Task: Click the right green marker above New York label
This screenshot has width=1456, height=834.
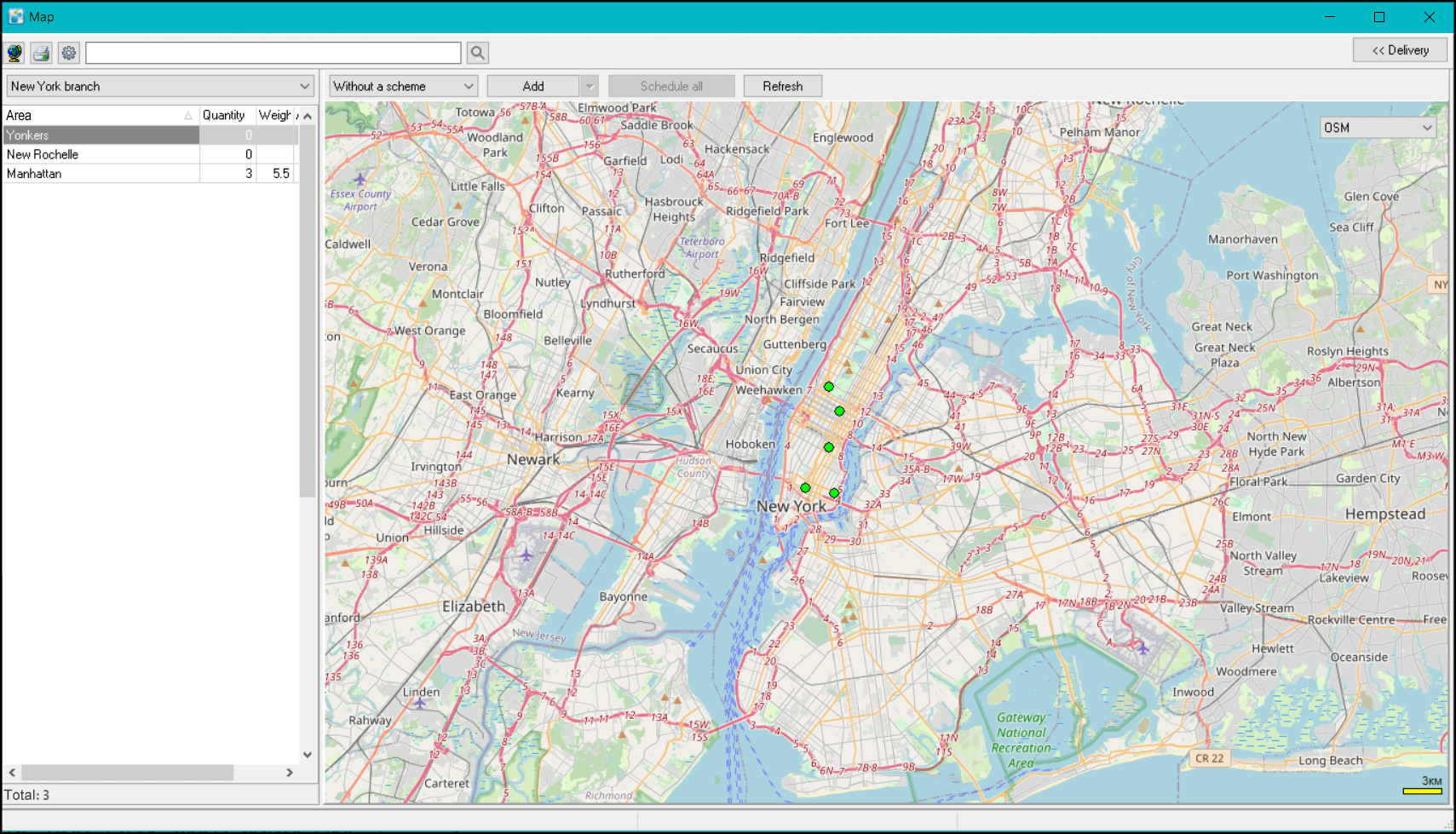Action: [834, 493]
